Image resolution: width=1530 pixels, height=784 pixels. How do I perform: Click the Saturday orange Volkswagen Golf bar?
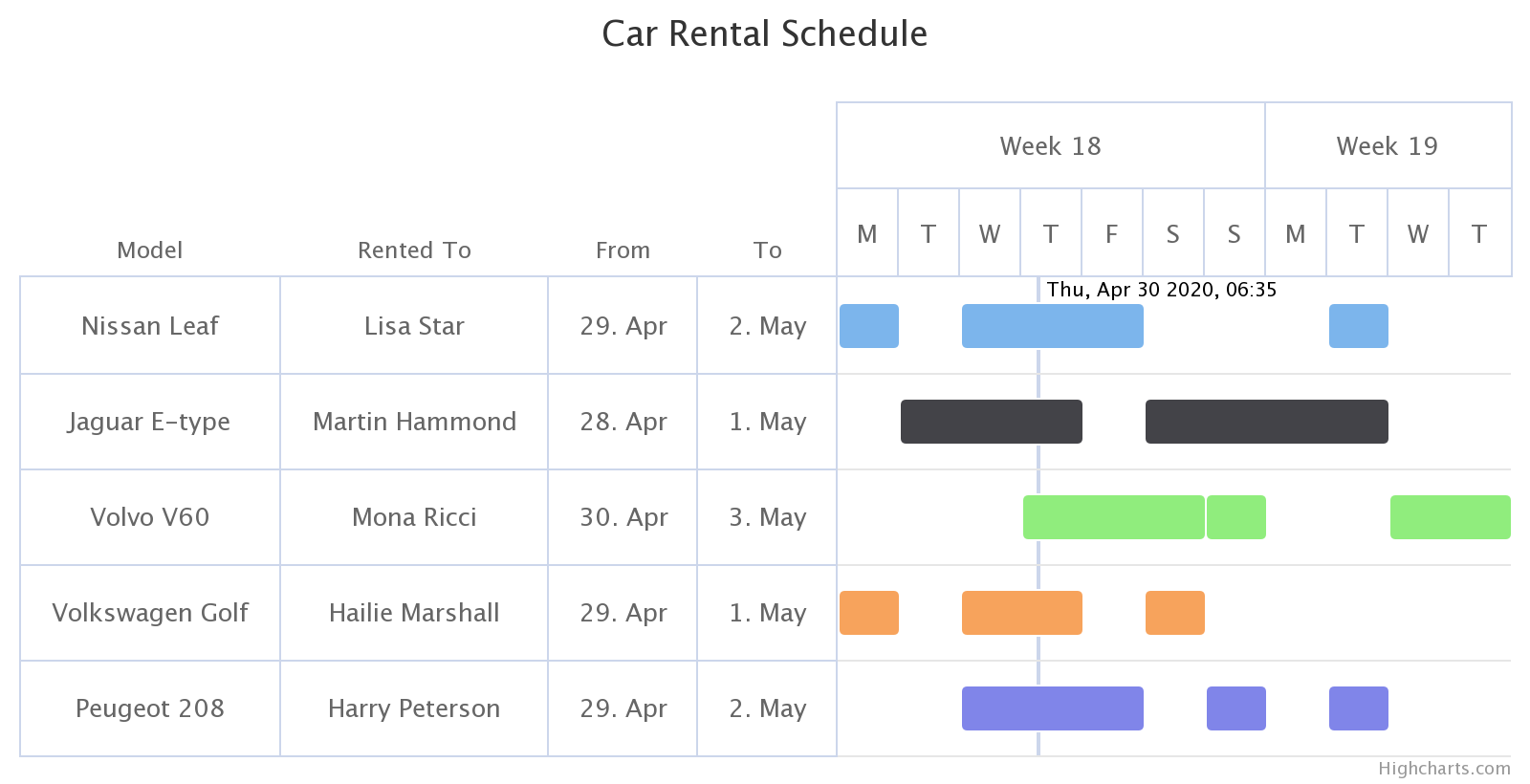click(1174, 613)
